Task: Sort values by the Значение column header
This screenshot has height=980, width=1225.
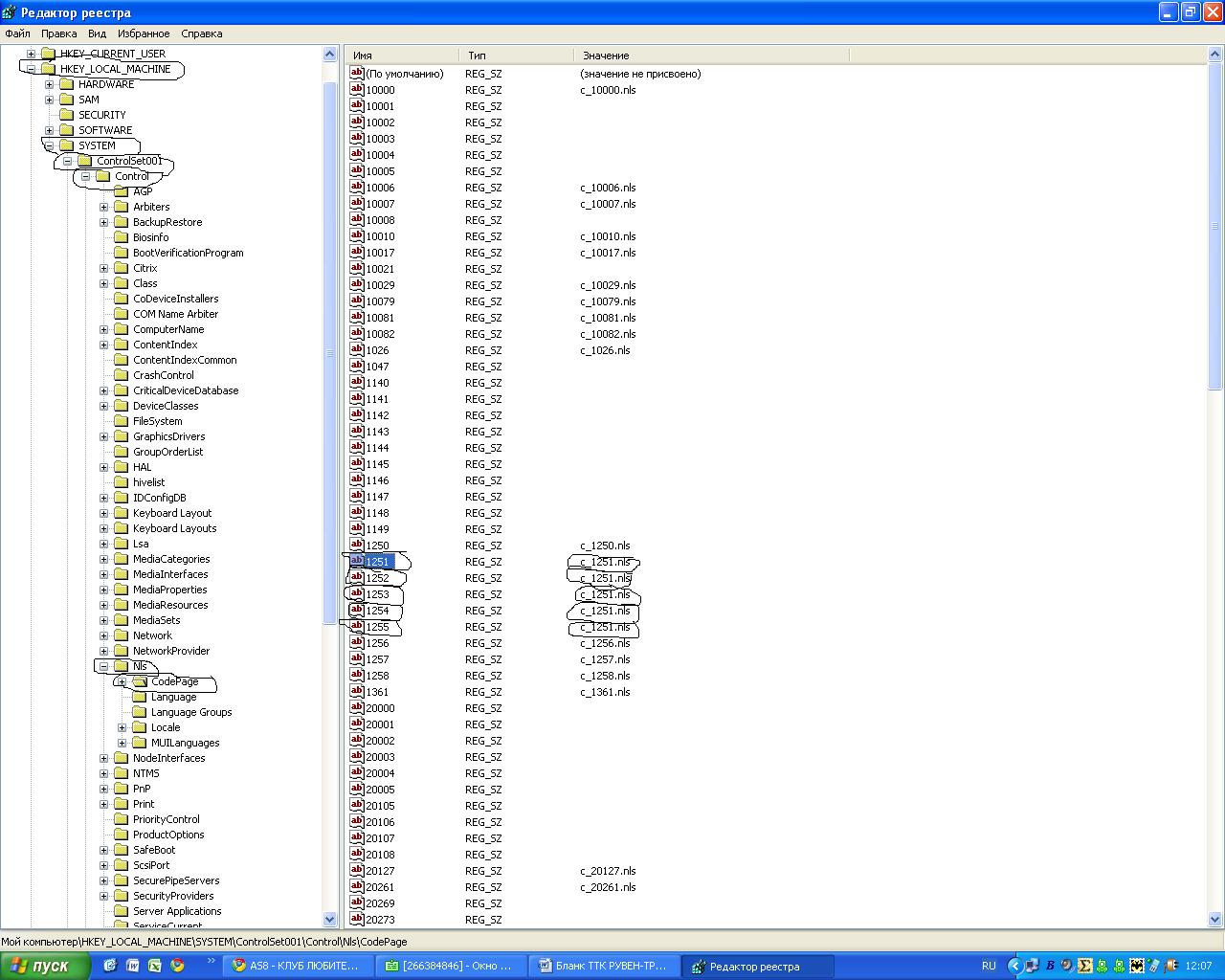Action: coord(709,56)
